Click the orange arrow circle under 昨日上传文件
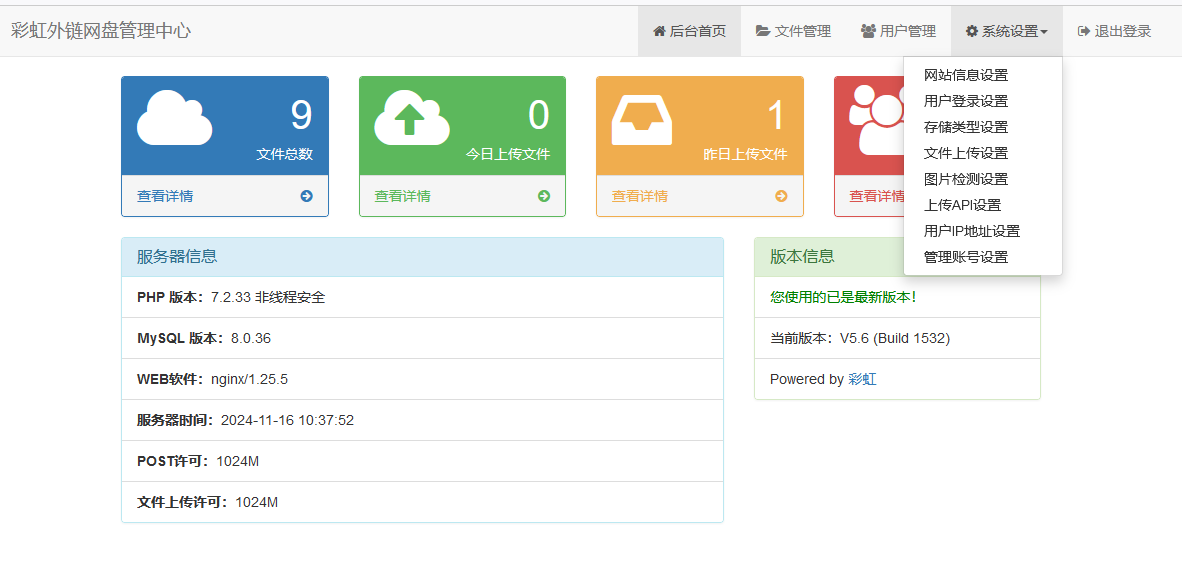The width and height of the screenshot is (1182, 575). [781, 196]
